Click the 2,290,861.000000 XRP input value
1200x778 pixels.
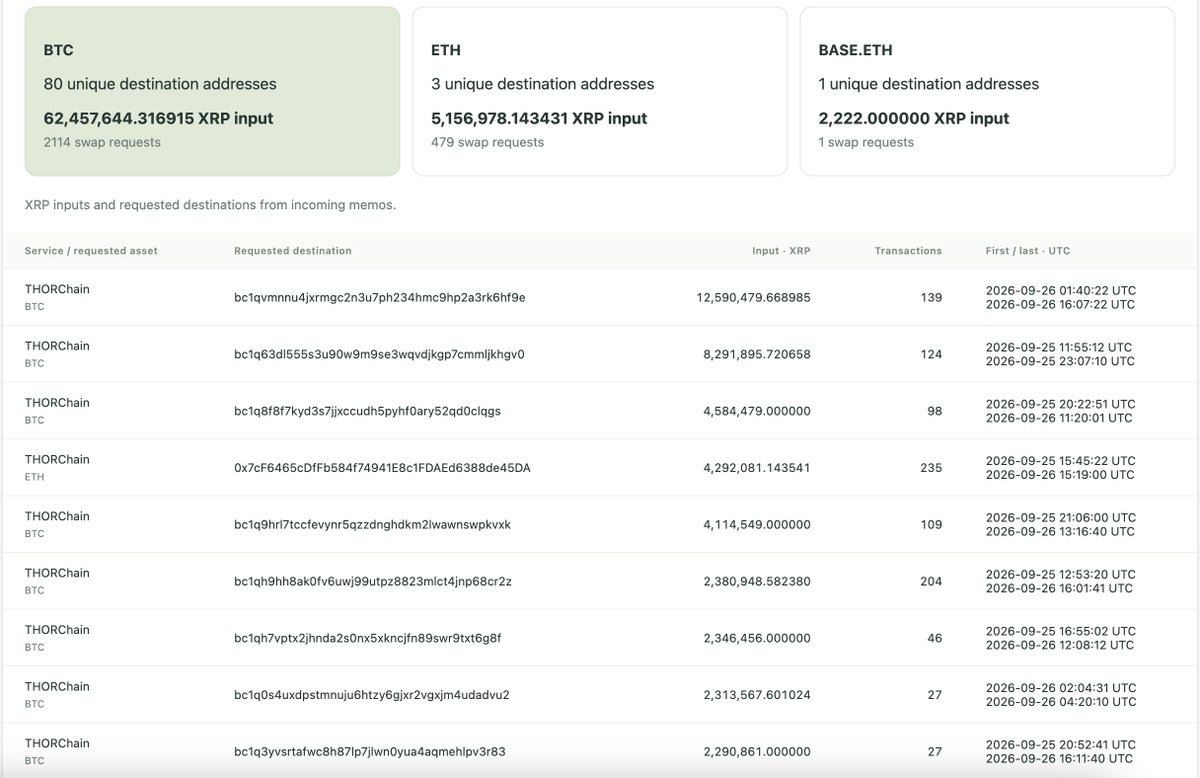click(757, 752)
